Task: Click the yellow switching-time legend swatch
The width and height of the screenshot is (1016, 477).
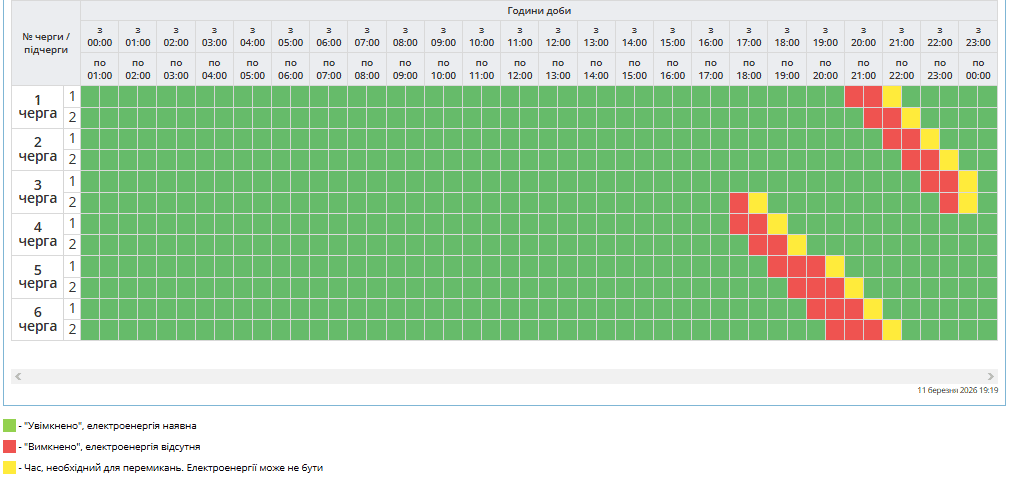Action: (x=10, y=467)
